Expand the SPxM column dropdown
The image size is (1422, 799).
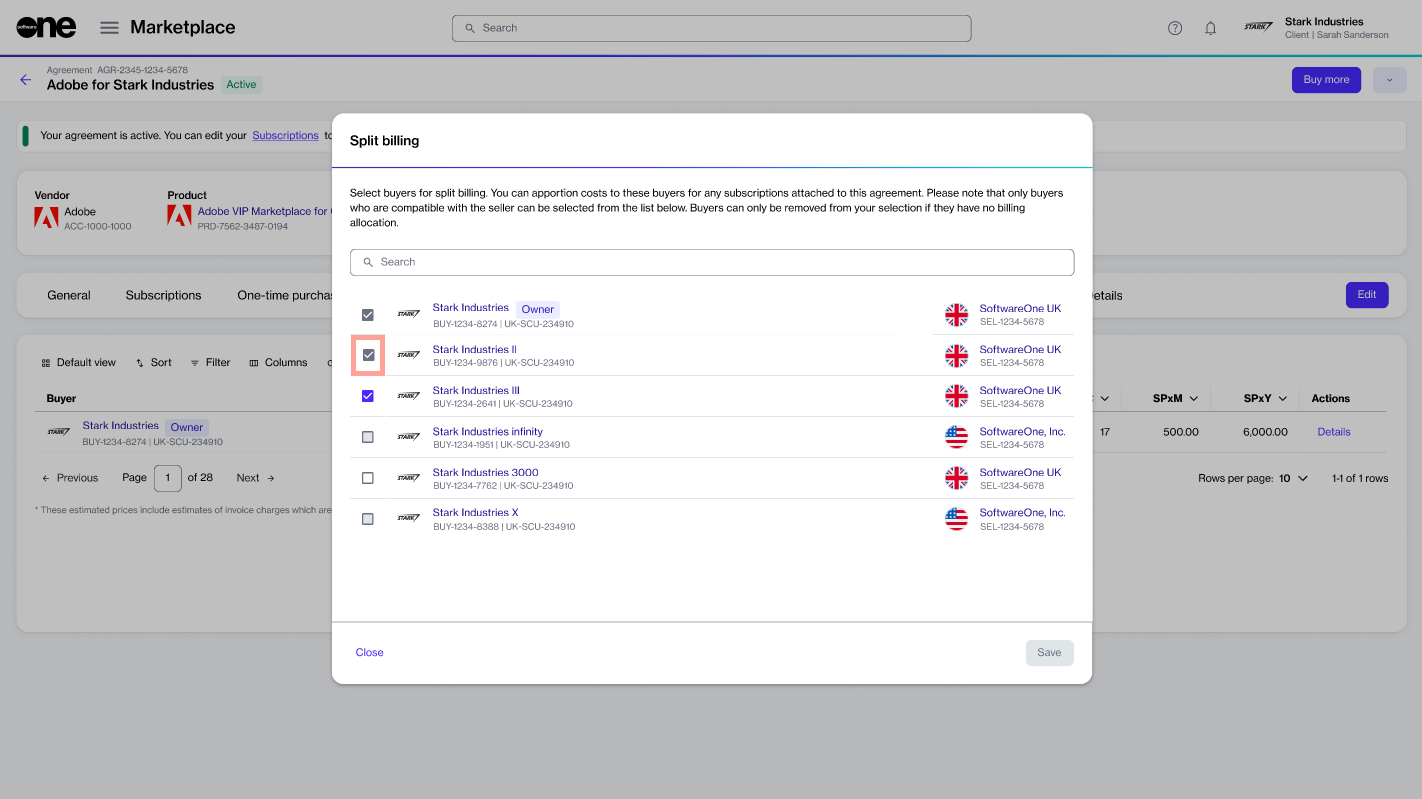pyautogui.click(x=1194, y=398)
